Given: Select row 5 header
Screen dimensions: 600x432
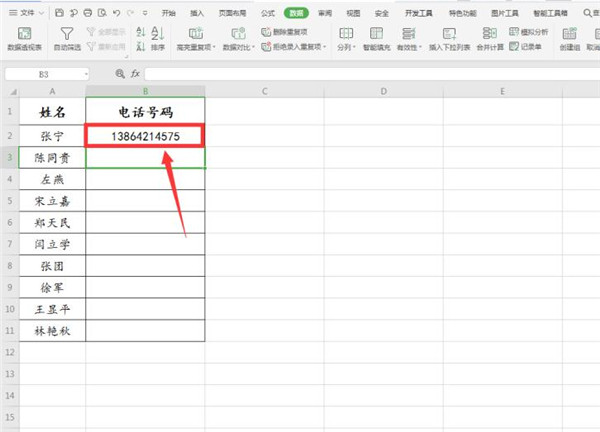Looking at the screenshot, I should point(10,201).
